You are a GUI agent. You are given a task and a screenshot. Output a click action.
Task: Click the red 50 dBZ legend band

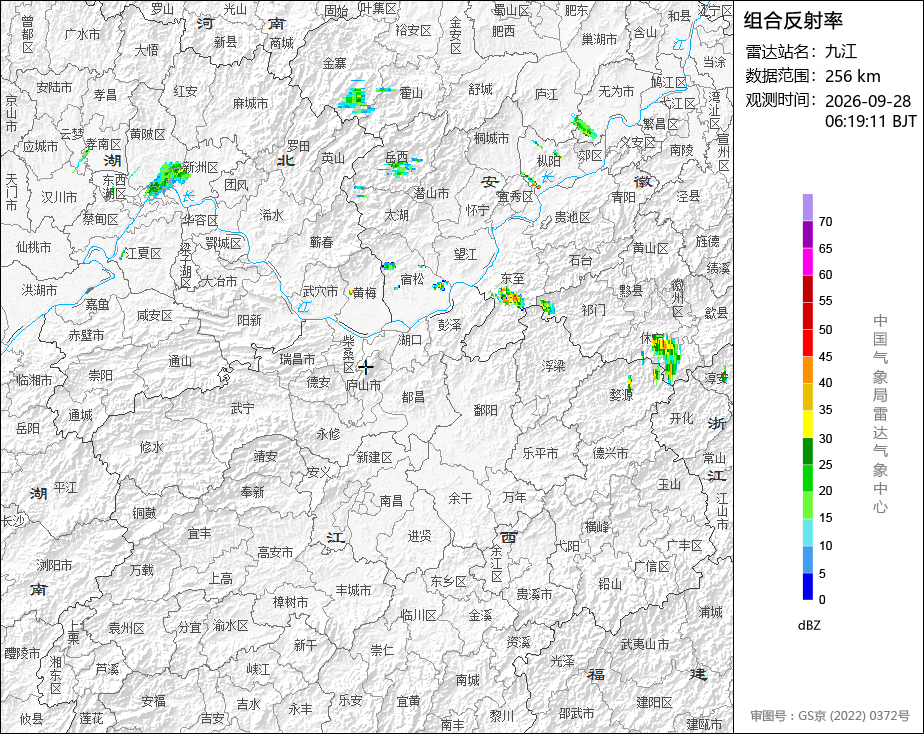[x=807, y=316]
